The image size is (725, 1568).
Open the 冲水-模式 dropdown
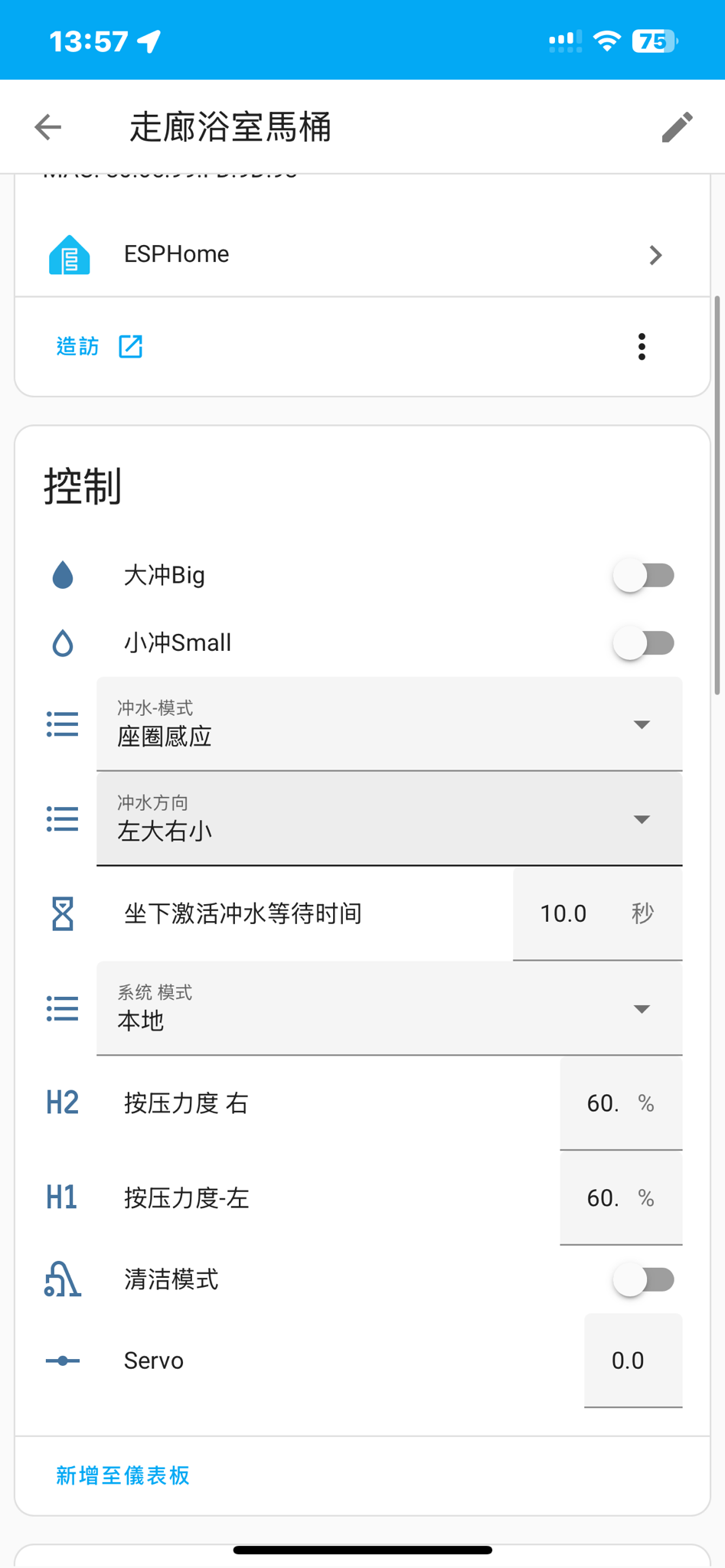[389, 724]
